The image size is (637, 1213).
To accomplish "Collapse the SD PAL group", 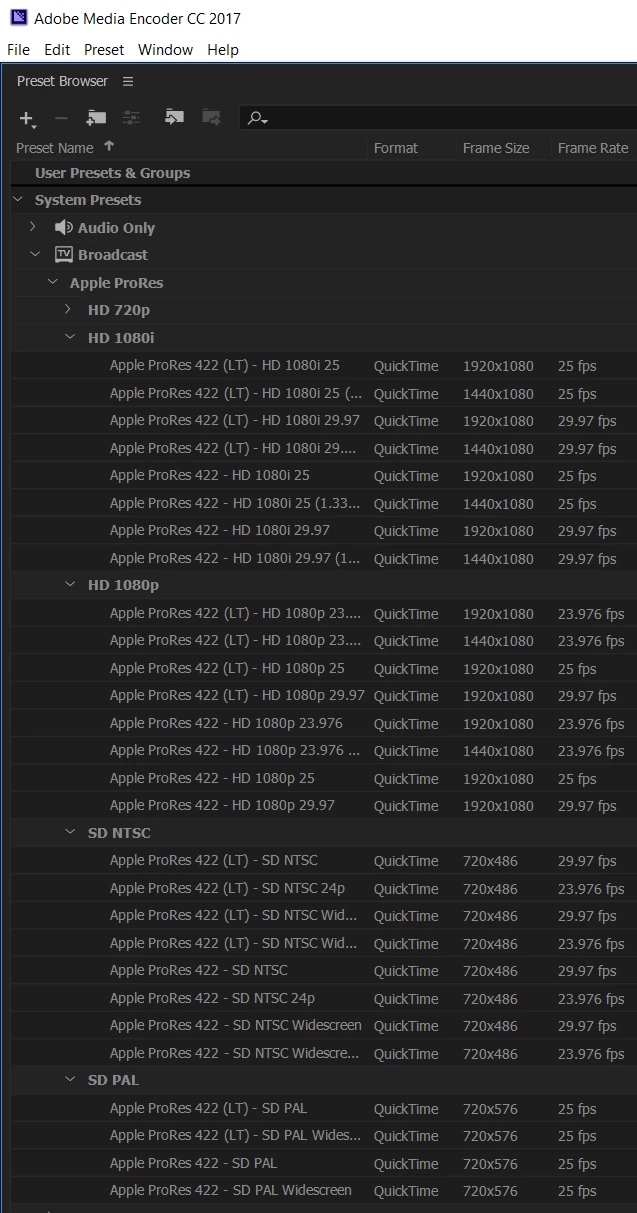I will click(x=70, y=1079).
